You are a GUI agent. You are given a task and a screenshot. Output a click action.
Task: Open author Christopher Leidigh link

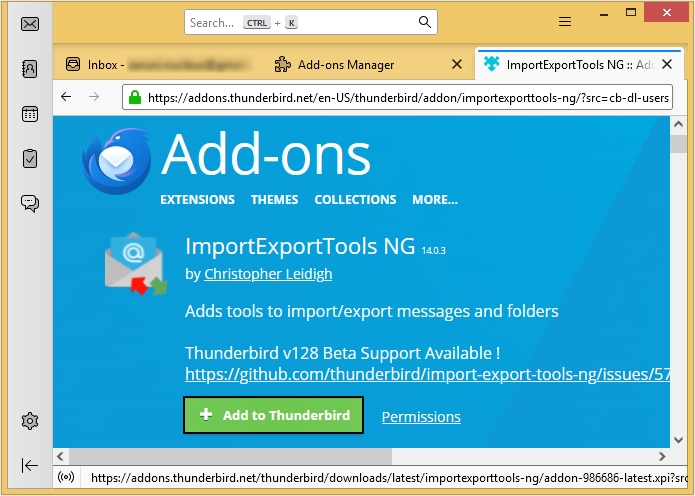tap(268, 274)
